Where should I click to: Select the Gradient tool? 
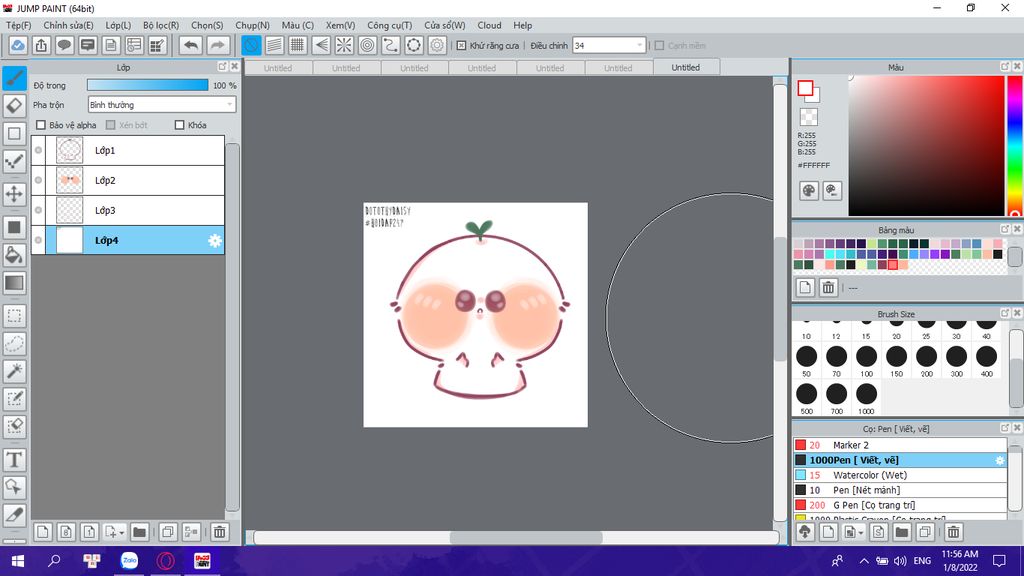tap(14, 283)
